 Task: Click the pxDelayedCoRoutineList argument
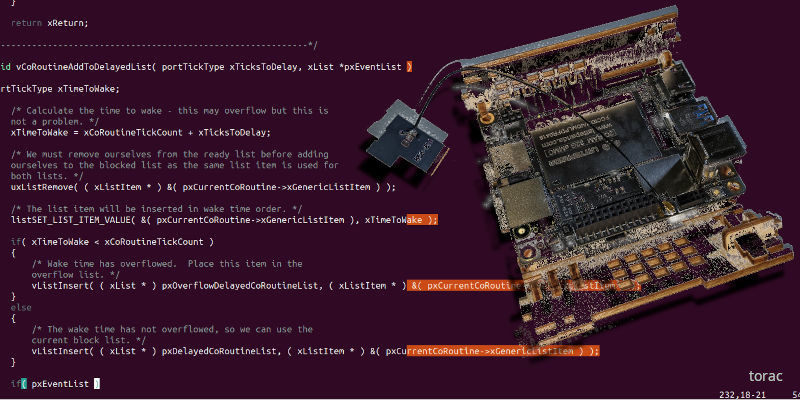(x=219, y=352)
